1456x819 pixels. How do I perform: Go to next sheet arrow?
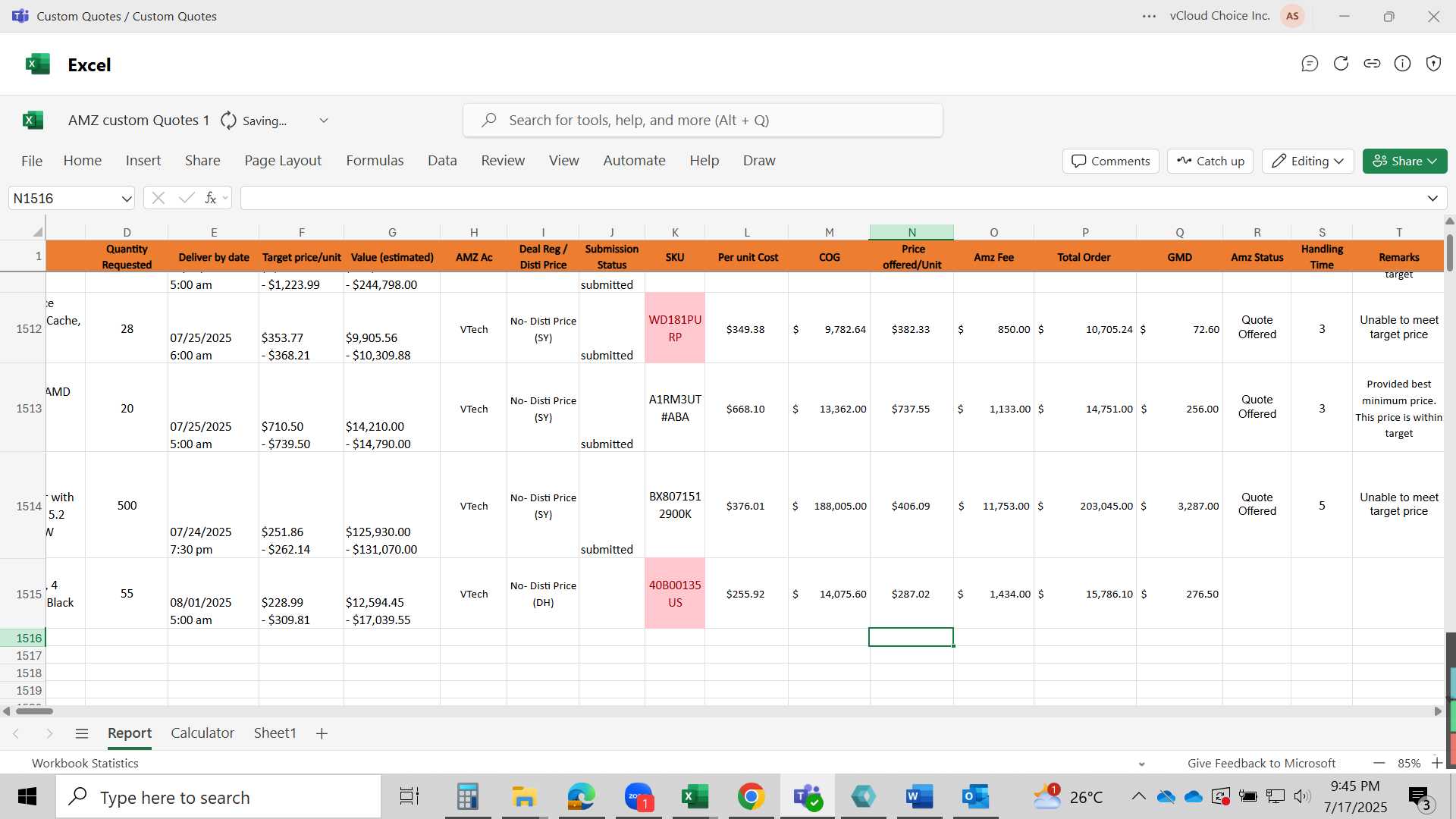click(x=49, y=733)
